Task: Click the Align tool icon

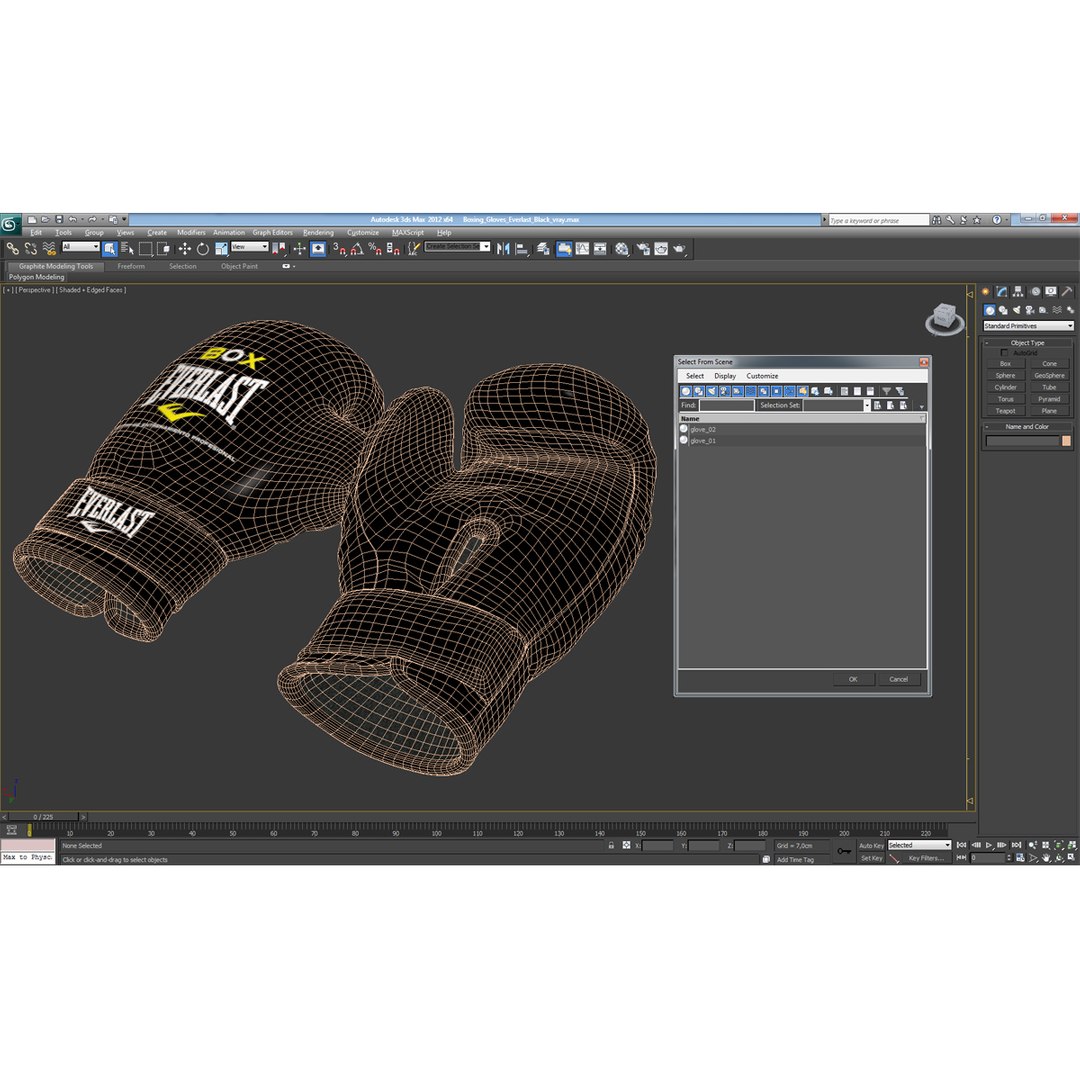Action: click(x=522, y=249)
